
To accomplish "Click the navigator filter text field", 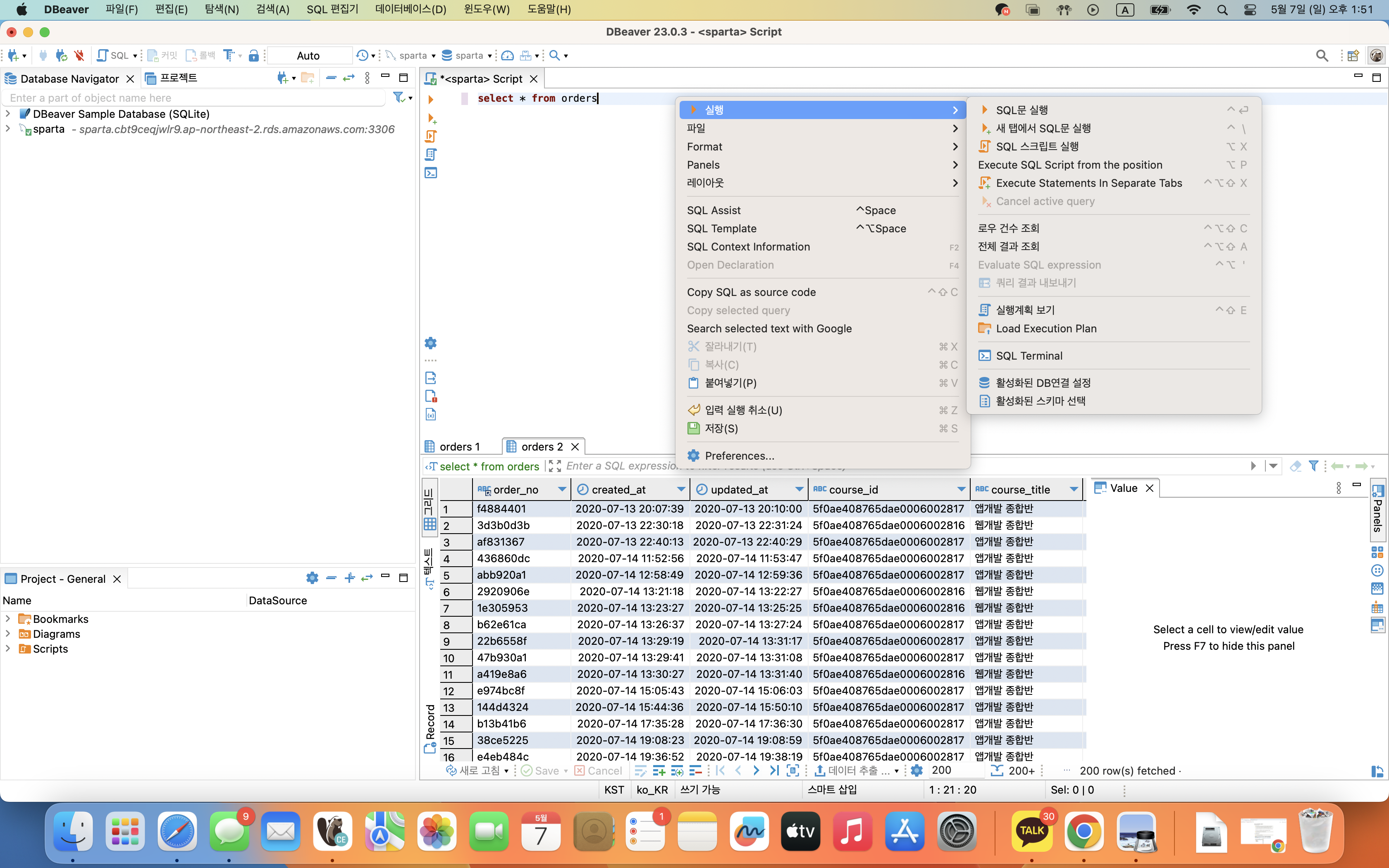I will pyautogui.click(x=195, y=98).
